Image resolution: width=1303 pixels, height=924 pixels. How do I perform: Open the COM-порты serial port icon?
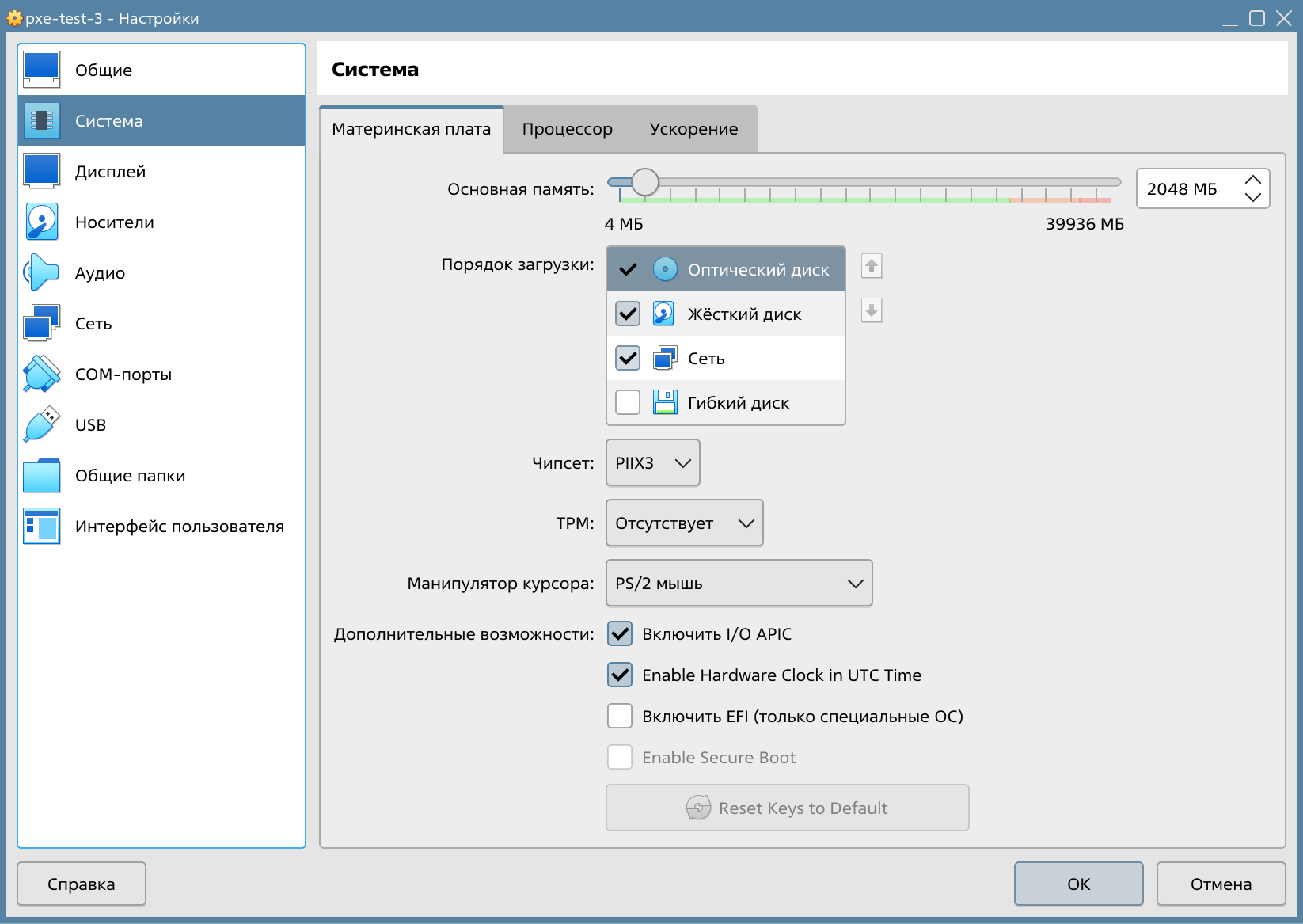click(41, 374)
